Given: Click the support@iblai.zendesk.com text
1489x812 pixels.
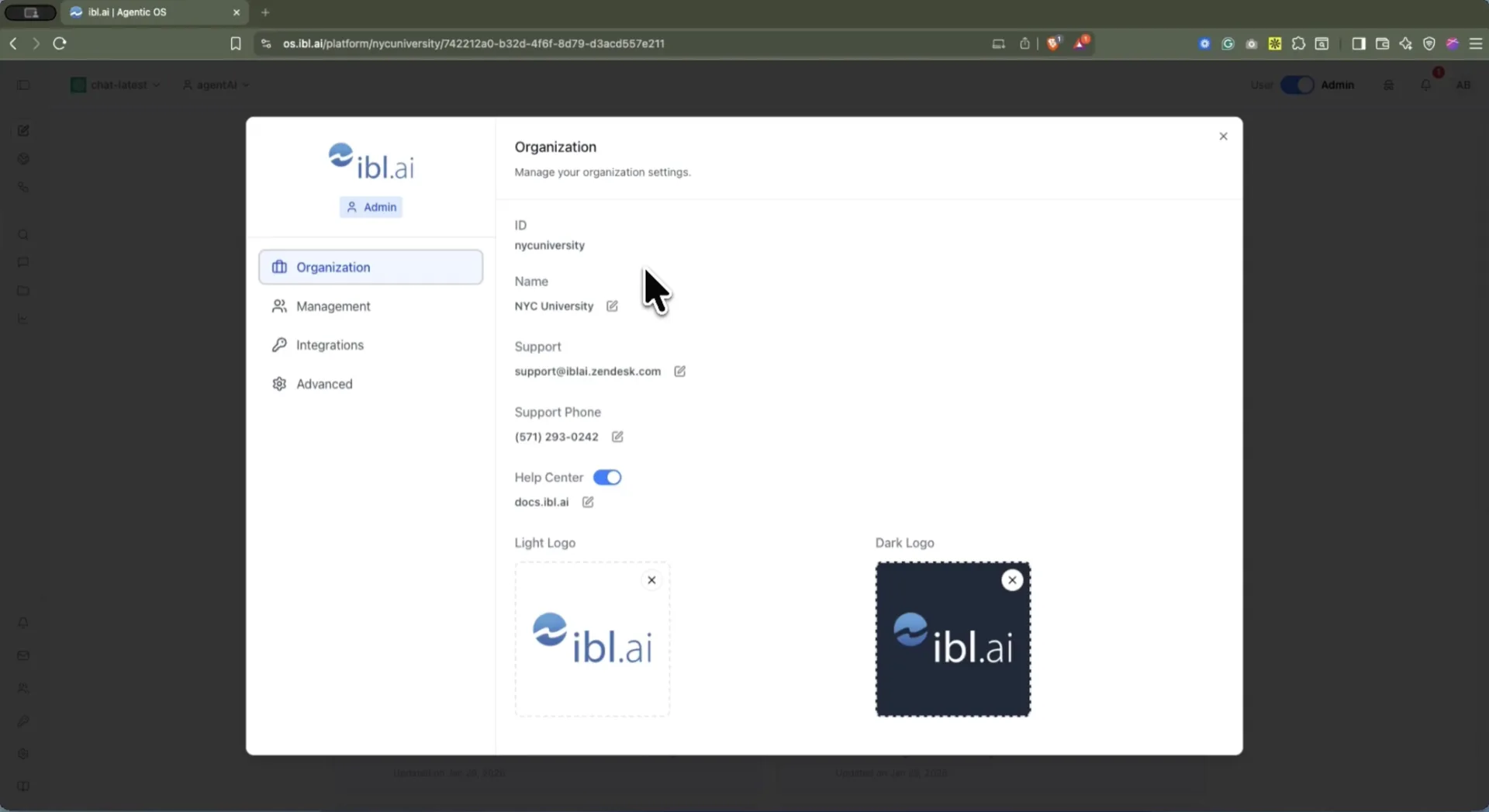Looking at the screenshot, I should click(x=588, y=371).
